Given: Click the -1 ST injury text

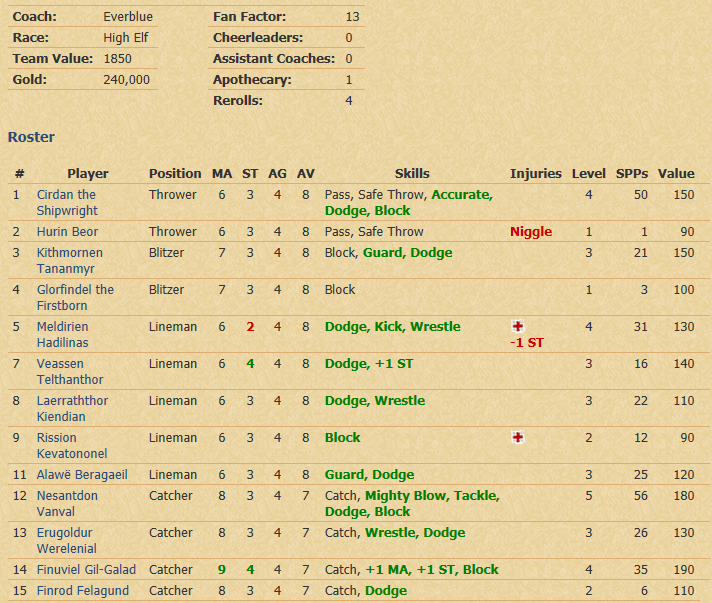Looking at the screenshot, I should (527, 343).
